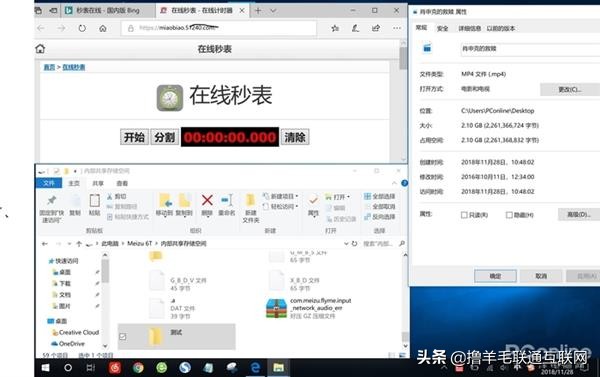This screenshot has width=600, height=377.
Task: Go to the Edge home page icon
Action: tap(103, 28)
